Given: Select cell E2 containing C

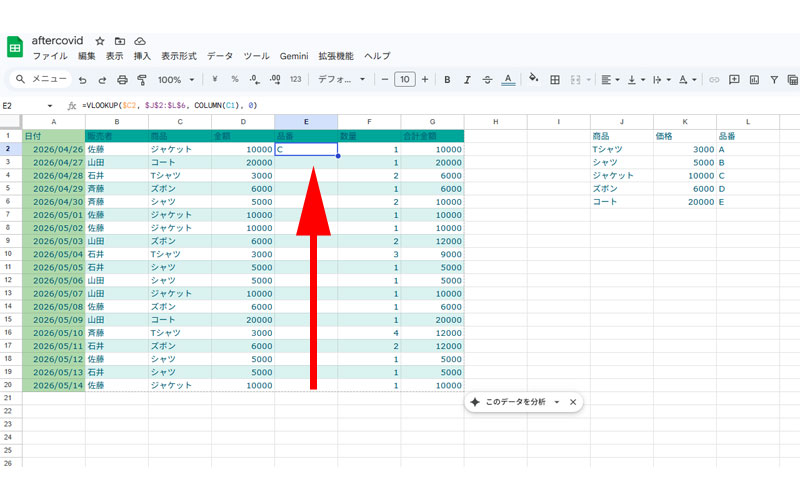Looking at the screenshot, I should click(306, 149).
